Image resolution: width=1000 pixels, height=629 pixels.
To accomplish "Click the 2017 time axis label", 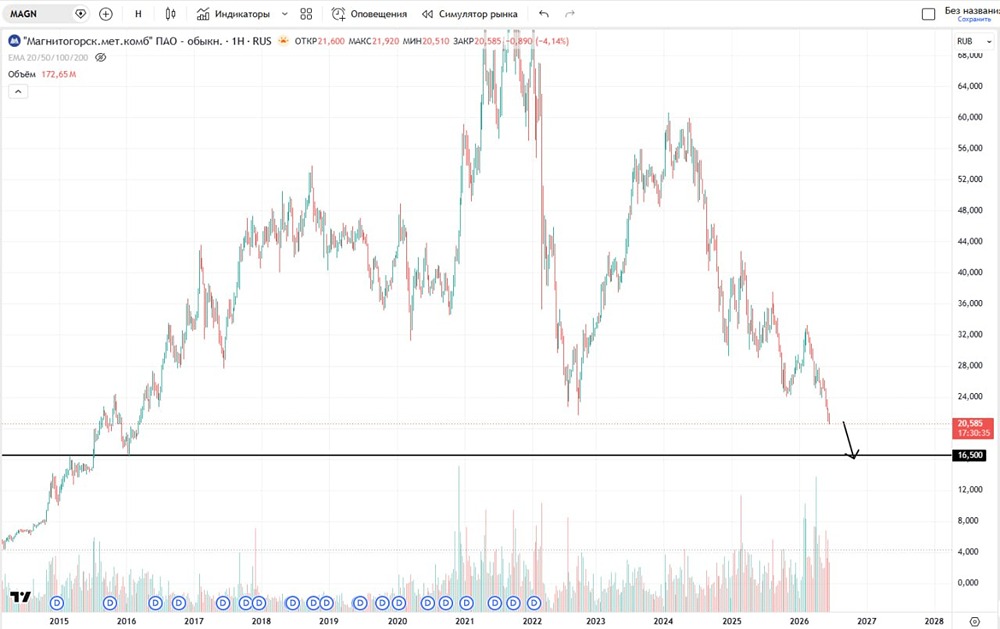I will coord(194,621).
